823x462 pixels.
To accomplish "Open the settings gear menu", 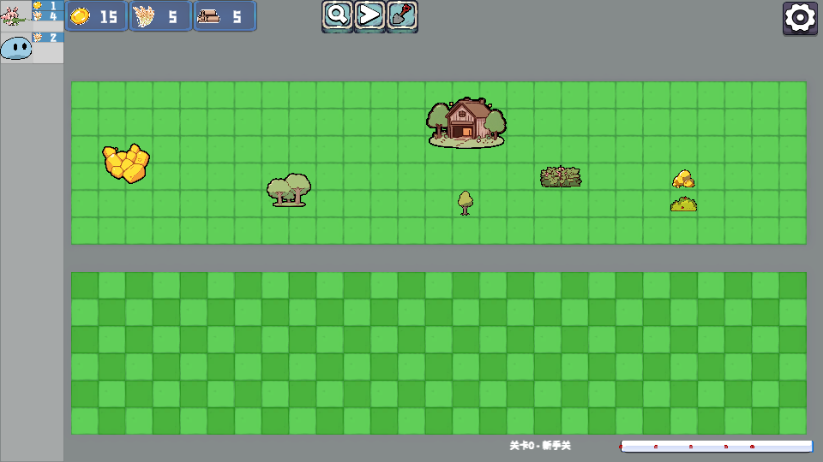I will coord(800,18).
